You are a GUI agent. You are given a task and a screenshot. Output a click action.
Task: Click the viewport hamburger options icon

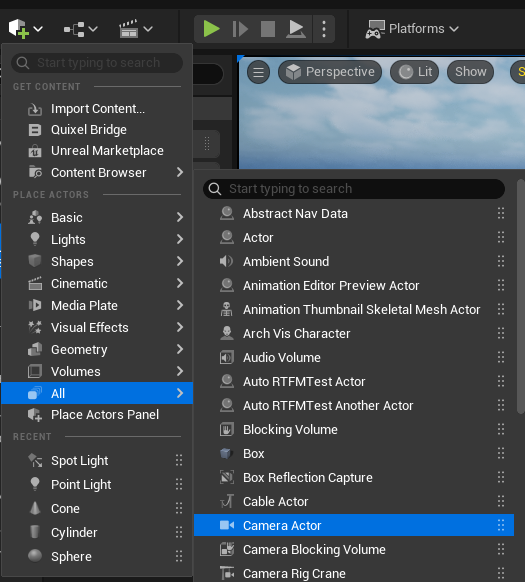point(258,72)
